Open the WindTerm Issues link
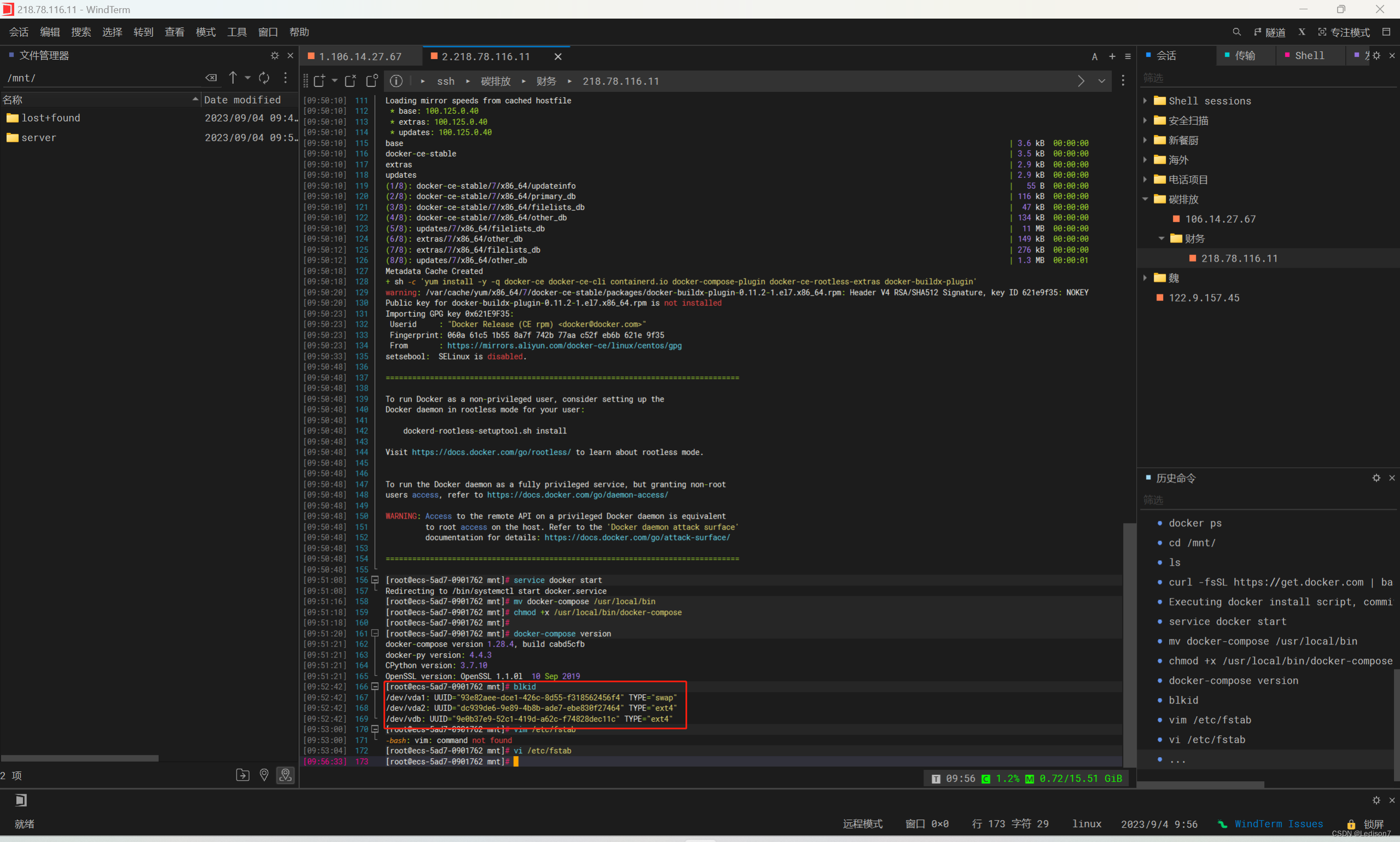1400x842 pixels. [x=1278, y=824]
